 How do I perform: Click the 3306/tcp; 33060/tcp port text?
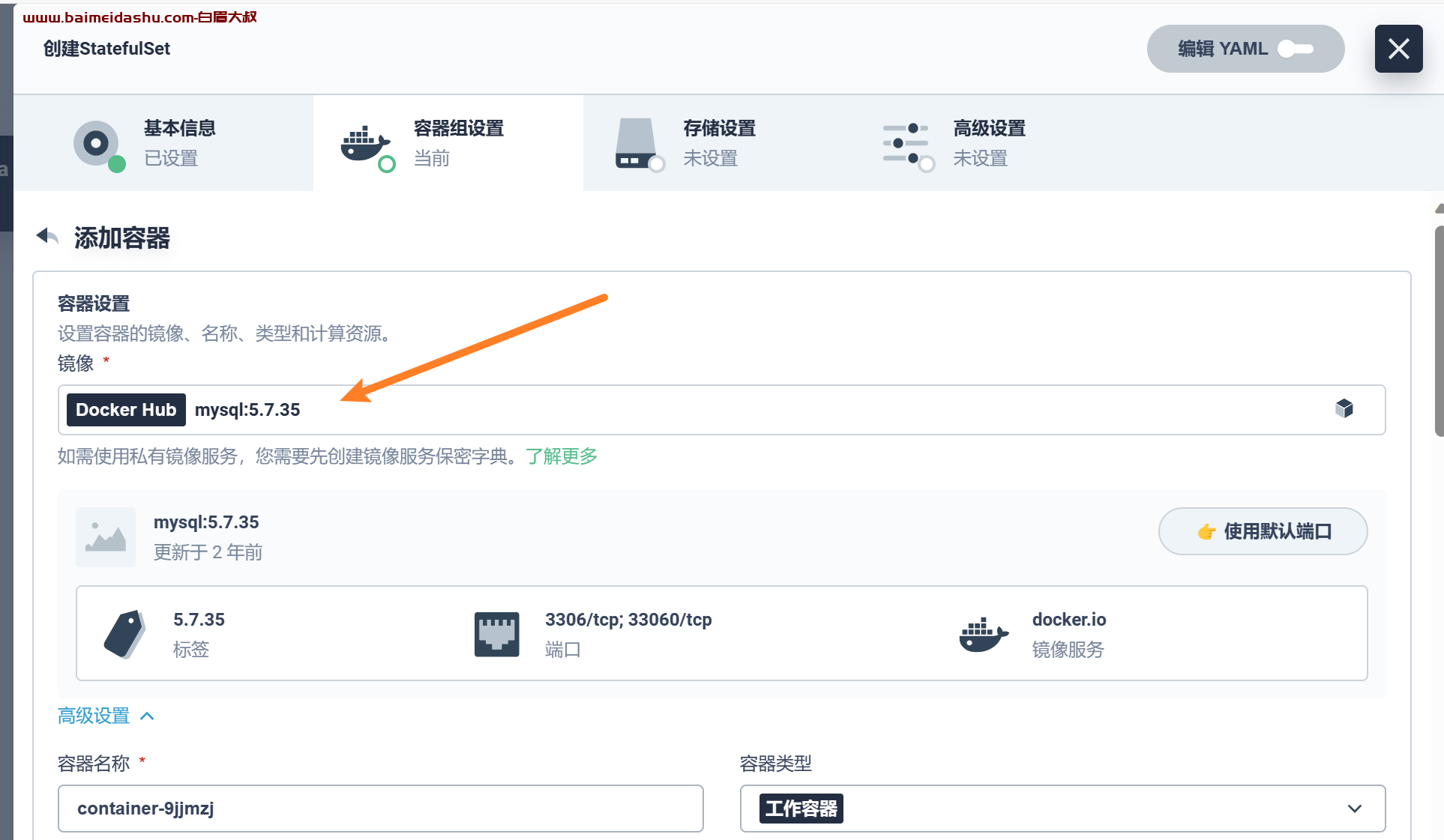(x=628, y=620)
